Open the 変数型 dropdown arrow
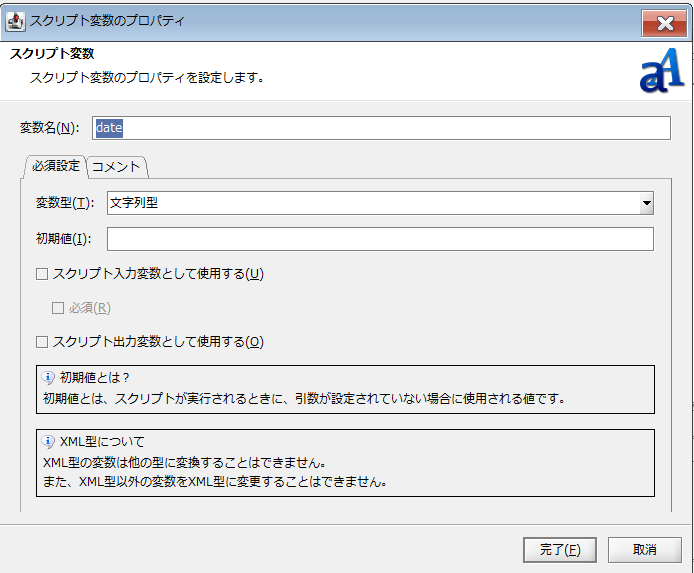This screenshot has width=694, height=573. (646, 203)
